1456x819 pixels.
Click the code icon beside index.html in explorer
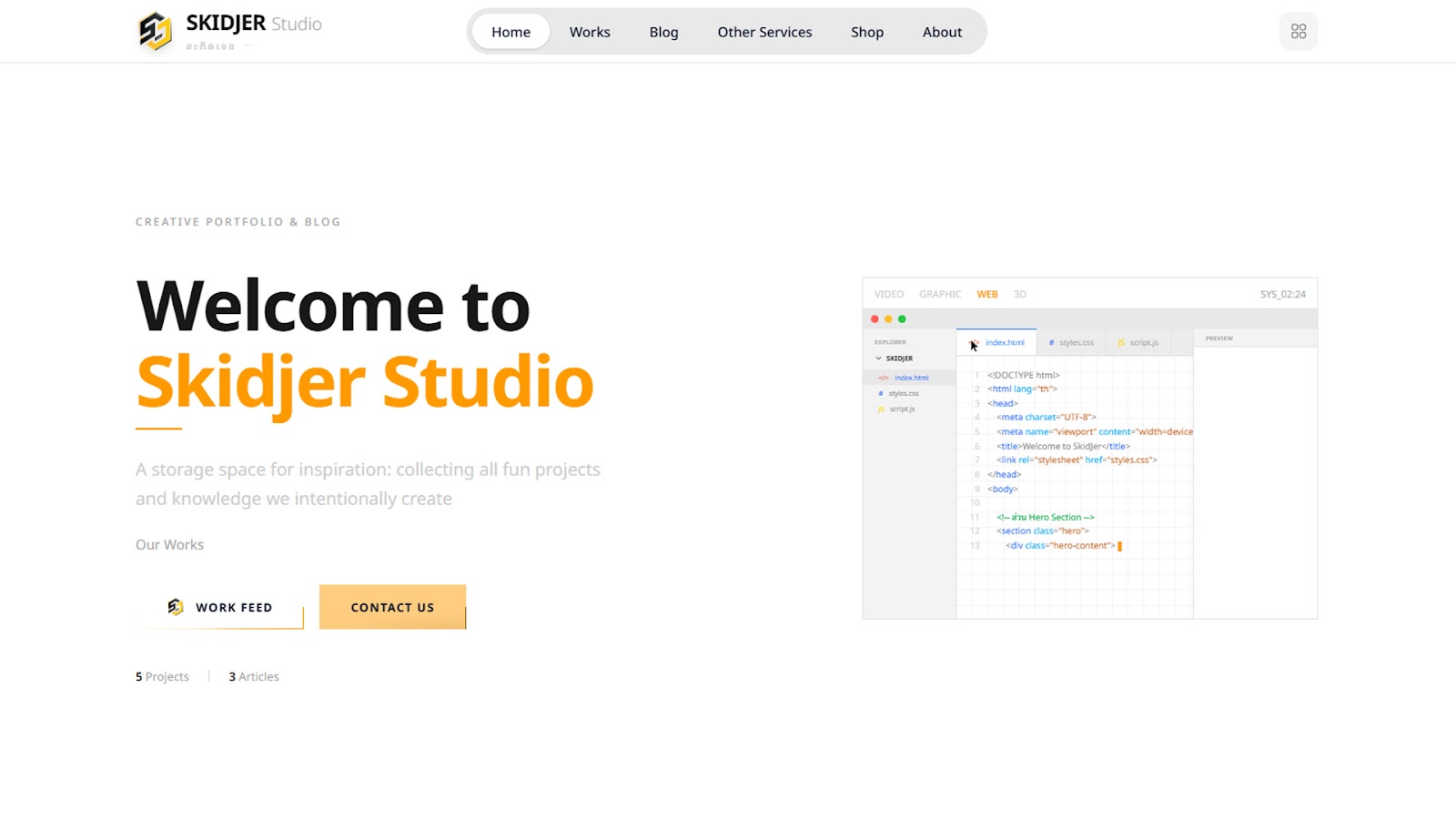(x=883, y=378)
